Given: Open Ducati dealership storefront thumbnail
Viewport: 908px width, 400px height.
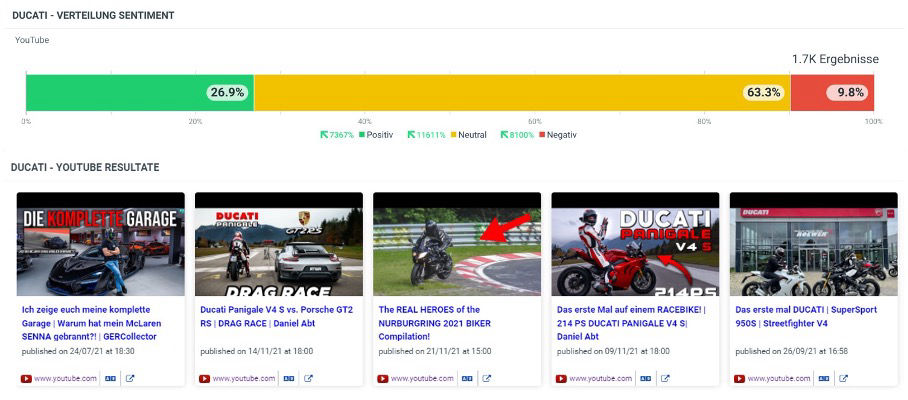Looking at the screenshot, I should (814, 244).
